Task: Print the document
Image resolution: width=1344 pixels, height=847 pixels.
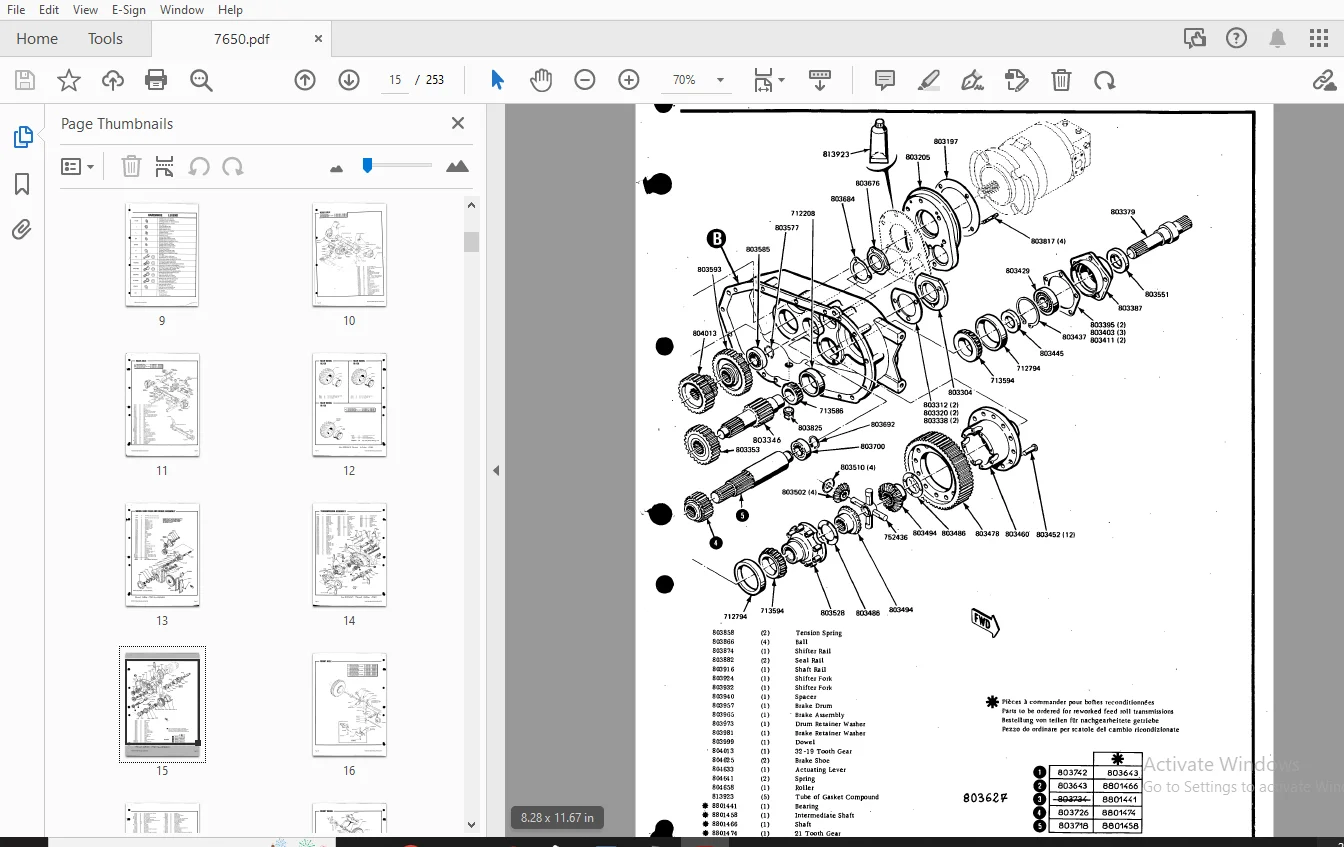Action: click(156, 80)
